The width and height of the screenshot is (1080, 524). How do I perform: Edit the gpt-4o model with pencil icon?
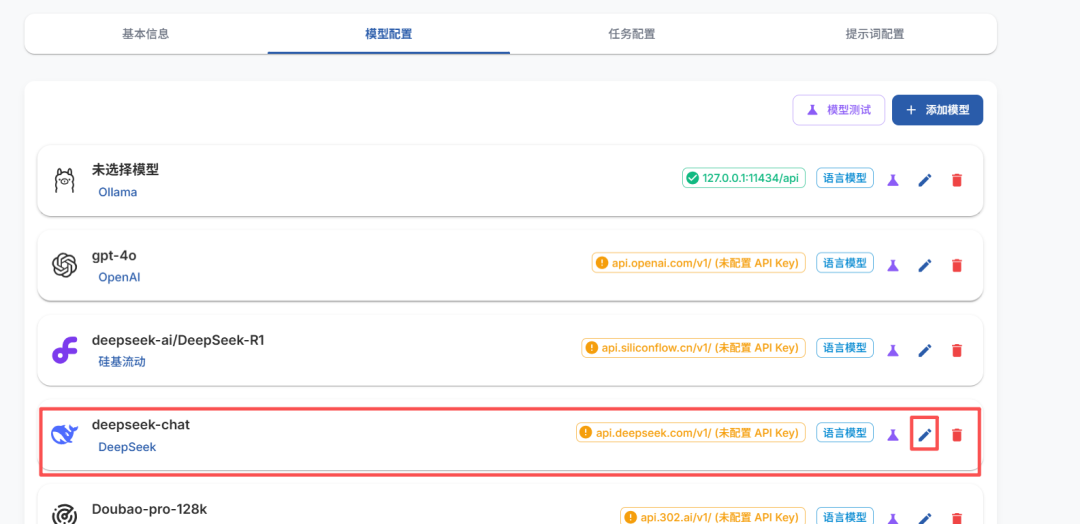point(925,265)
